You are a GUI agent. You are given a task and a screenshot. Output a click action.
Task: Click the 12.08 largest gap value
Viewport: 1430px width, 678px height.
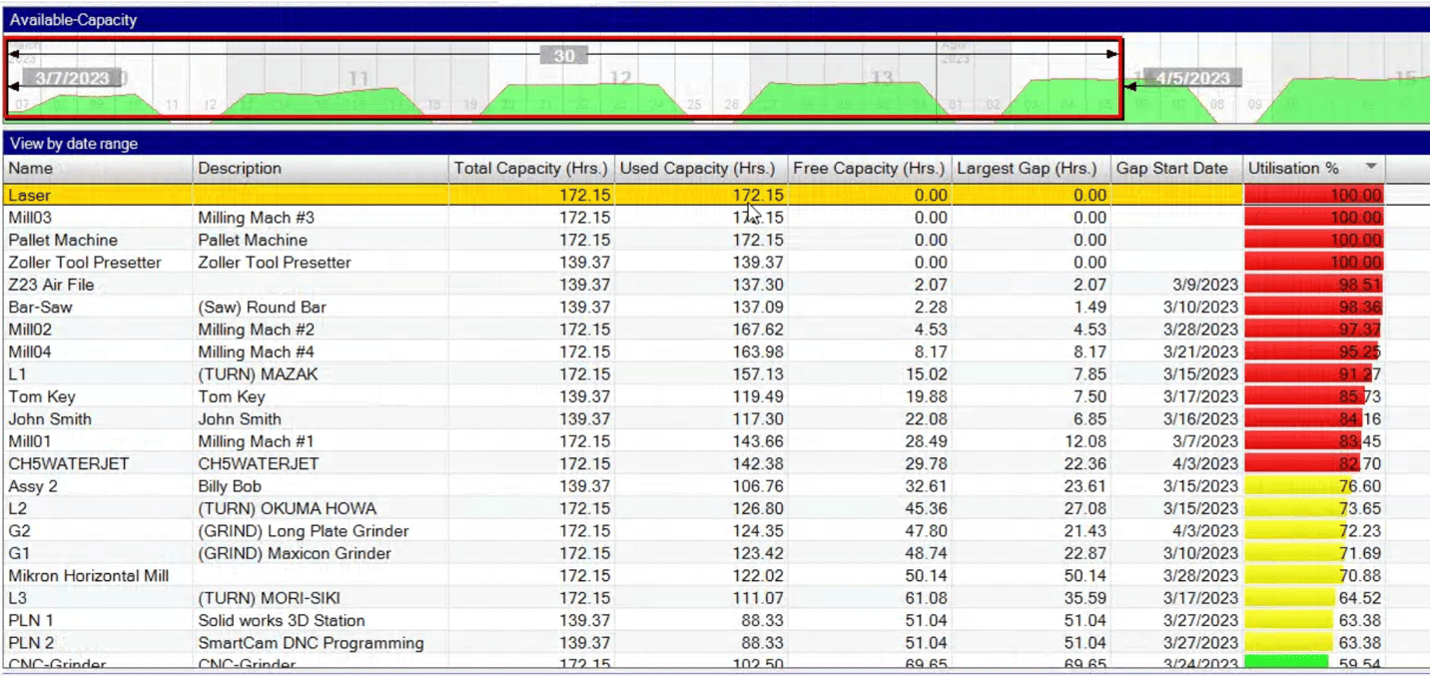1086,441
